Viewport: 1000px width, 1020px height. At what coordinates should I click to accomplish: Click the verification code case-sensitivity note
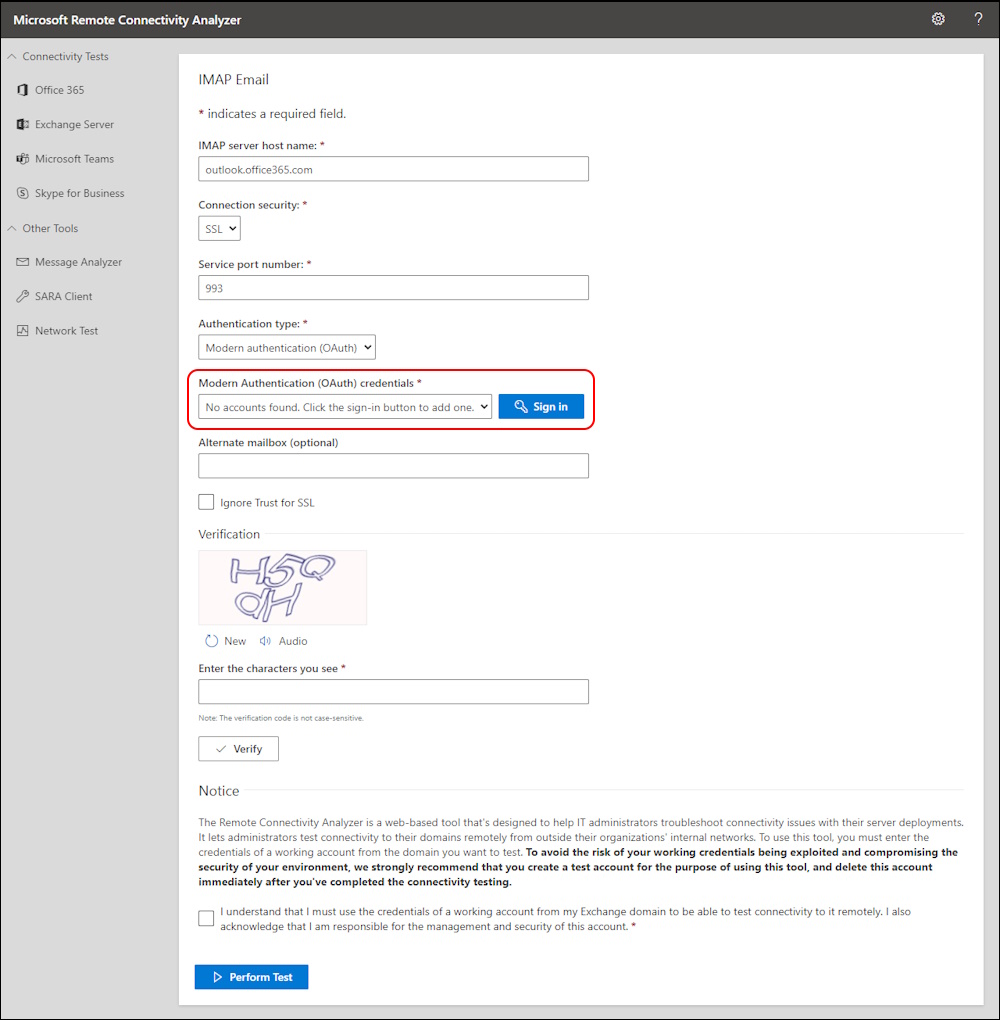(281, 718)
